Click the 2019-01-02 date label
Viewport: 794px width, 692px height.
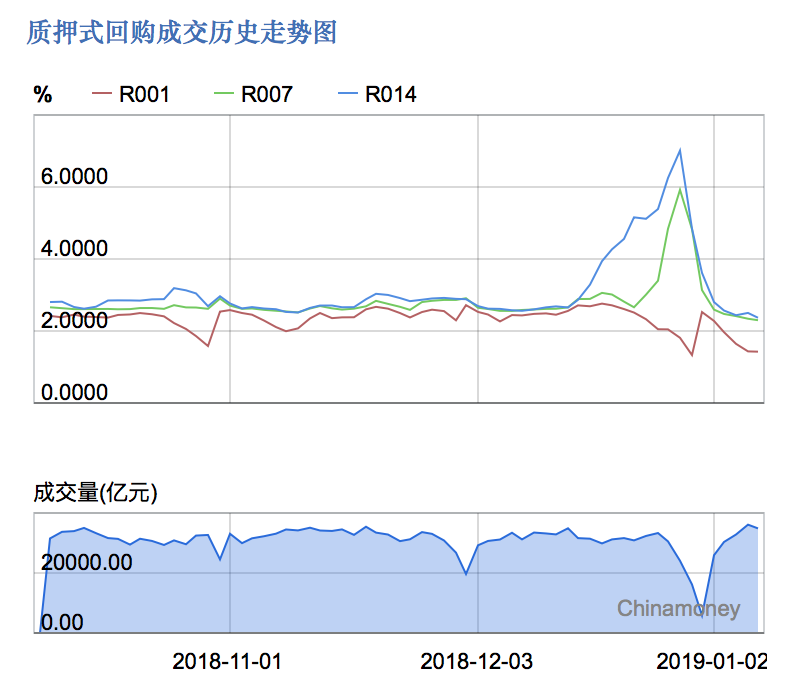[711, 661]
